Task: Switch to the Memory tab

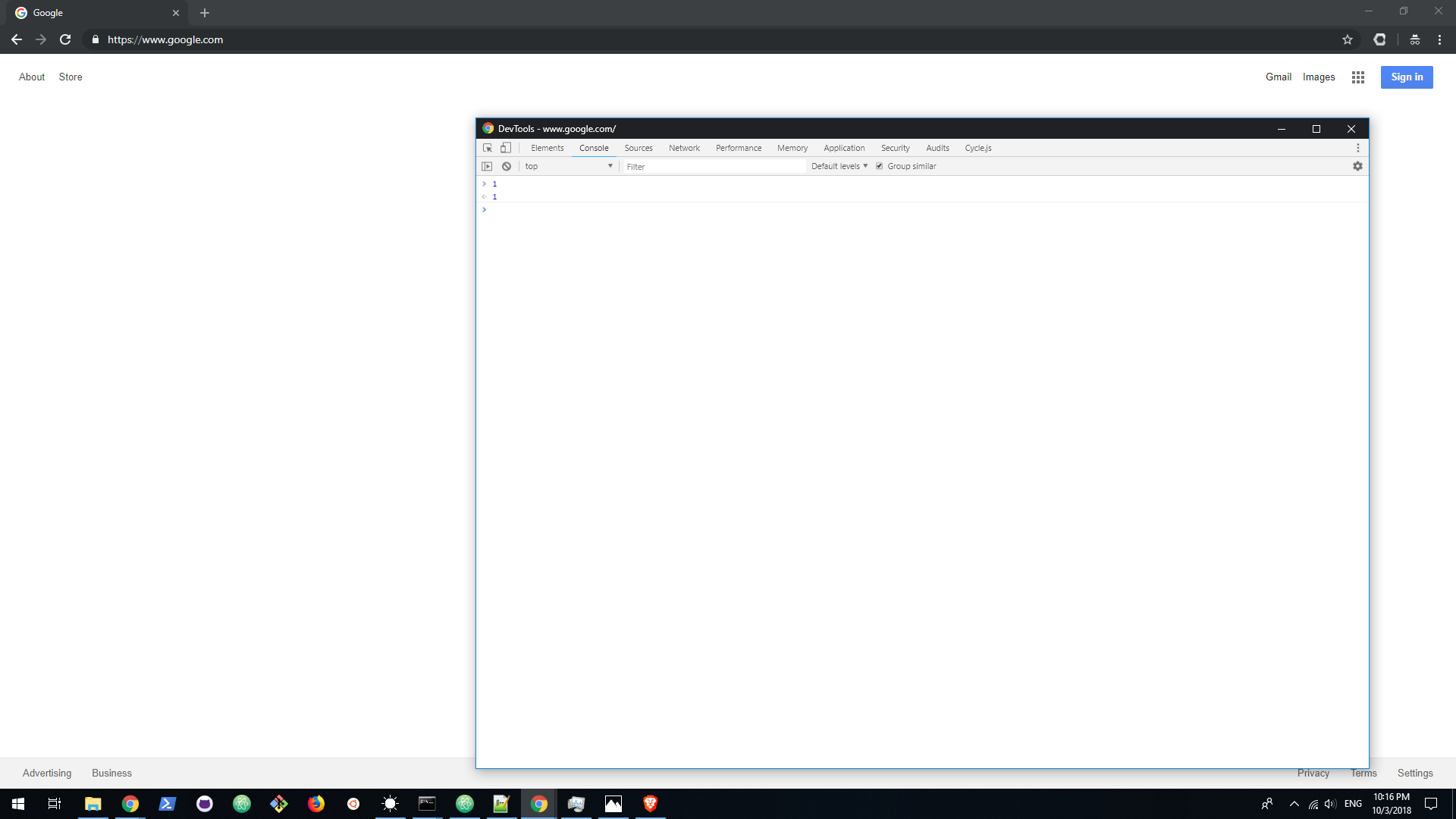Action: tap(792, 148)
